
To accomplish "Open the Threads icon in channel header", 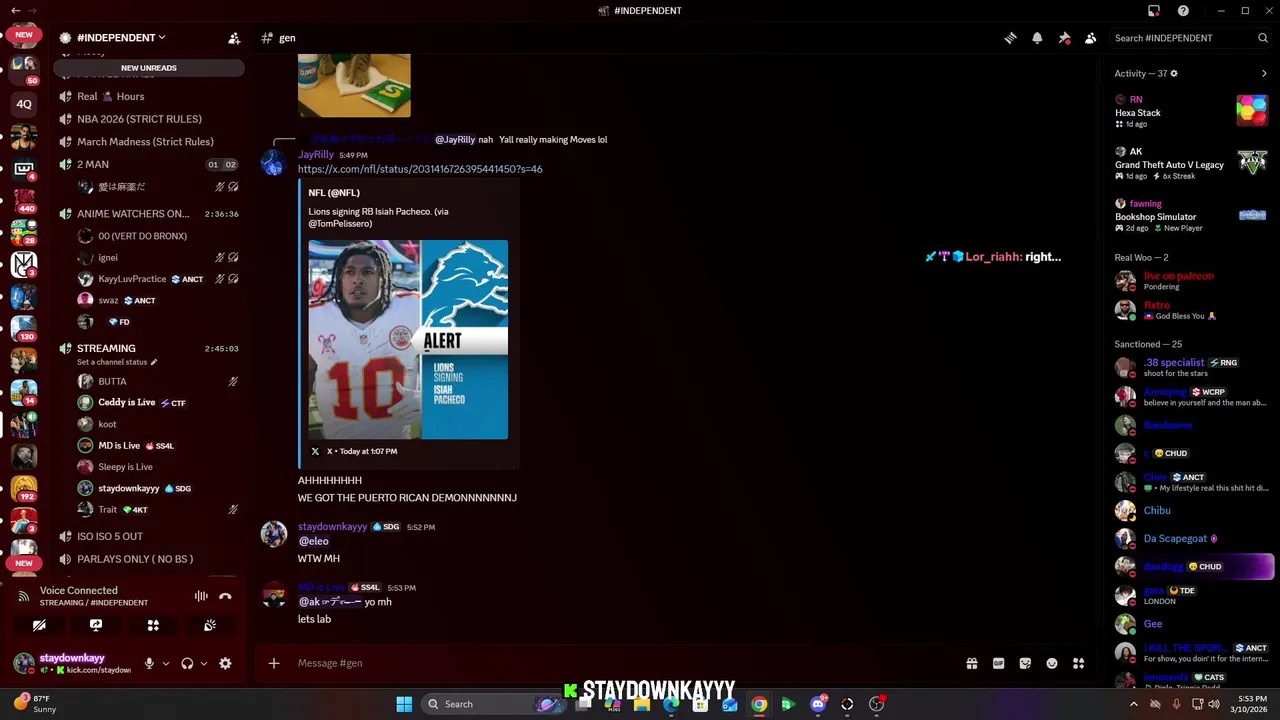I will point(1010,38).
